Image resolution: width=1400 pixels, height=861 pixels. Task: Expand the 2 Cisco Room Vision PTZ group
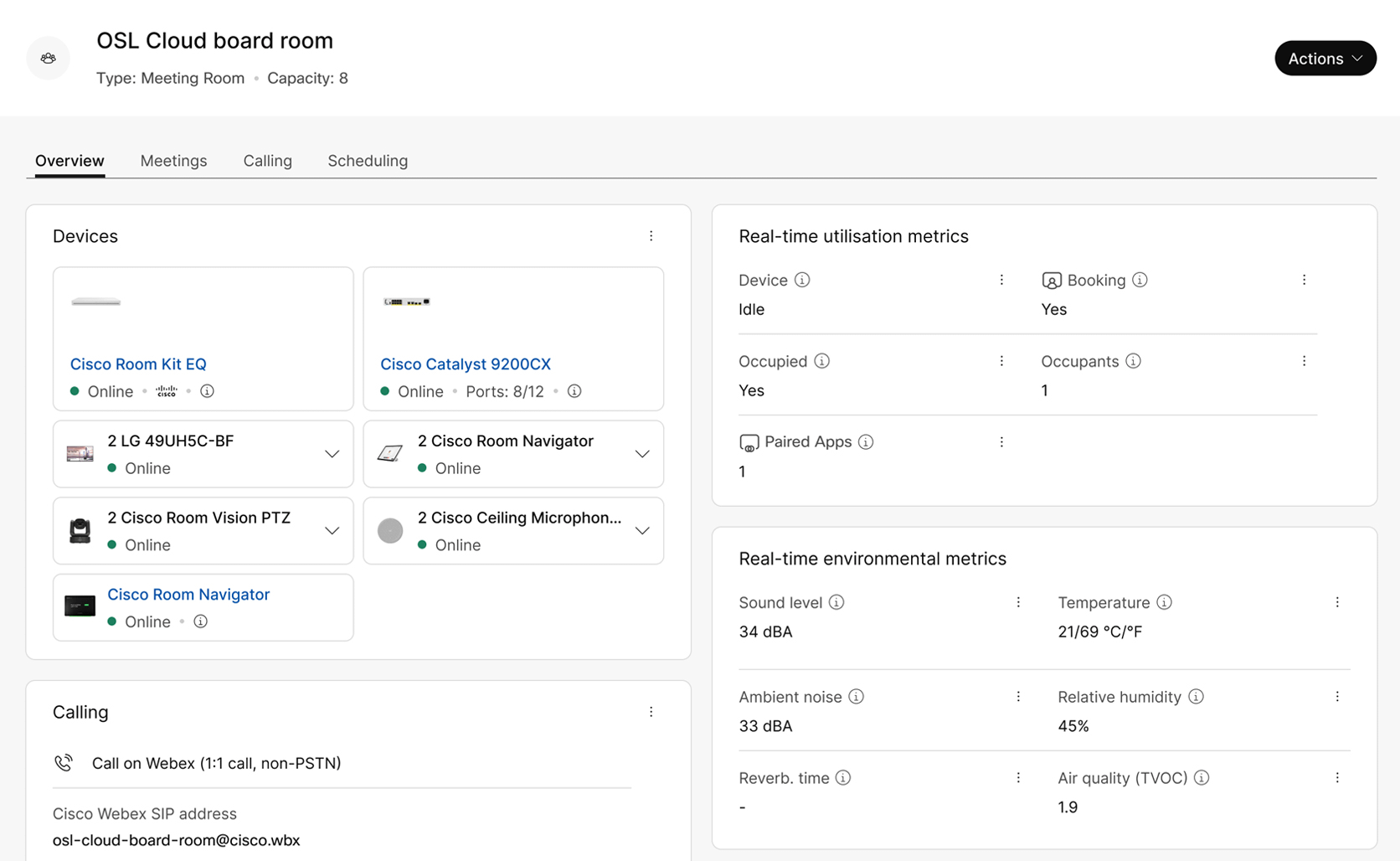[332, 531]
